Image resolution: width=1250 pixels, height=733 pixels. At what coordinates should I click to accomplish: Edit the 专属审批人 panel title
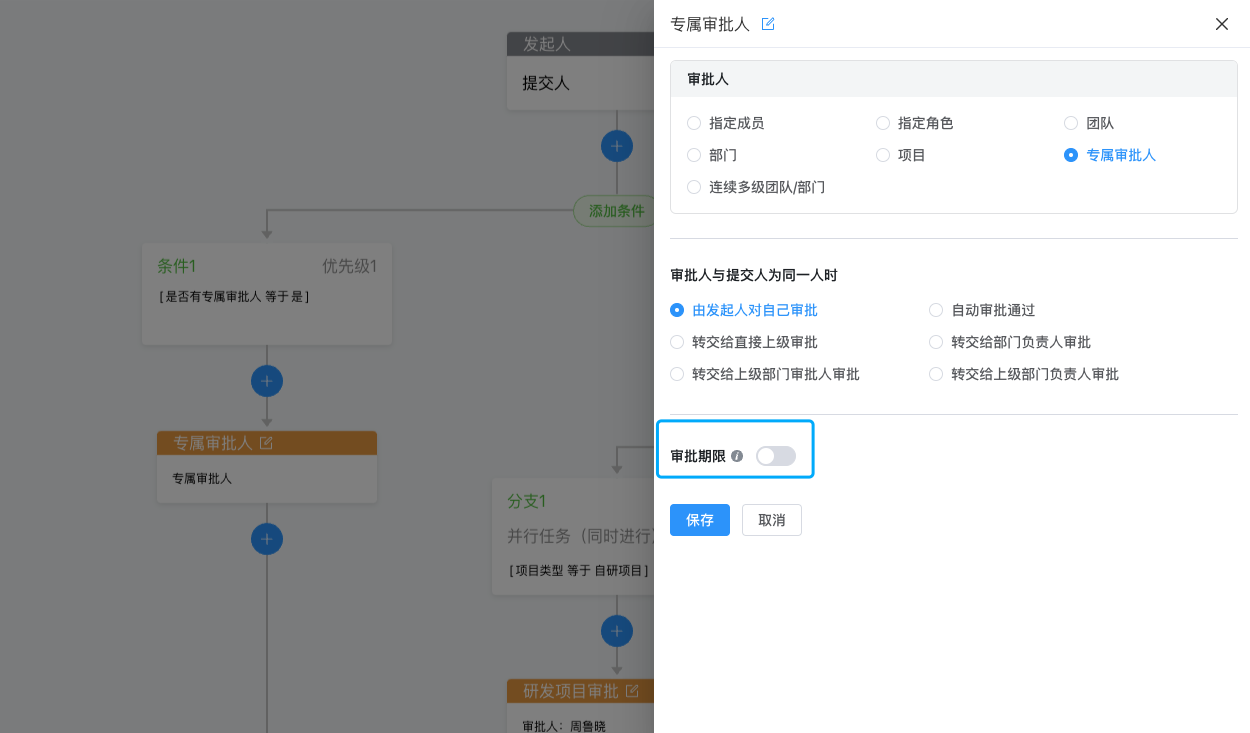pos(768,24)
